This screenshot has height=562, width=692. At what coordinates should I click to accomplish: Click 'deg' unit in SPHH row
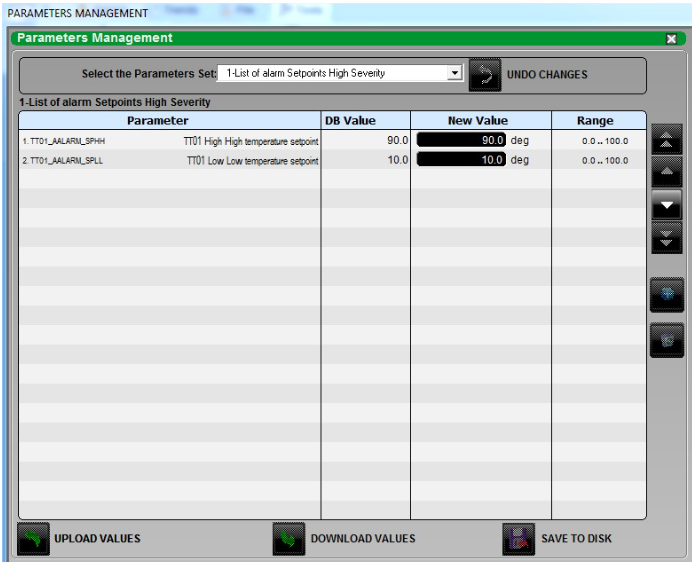pyautogui.click(x=519, y=140)
